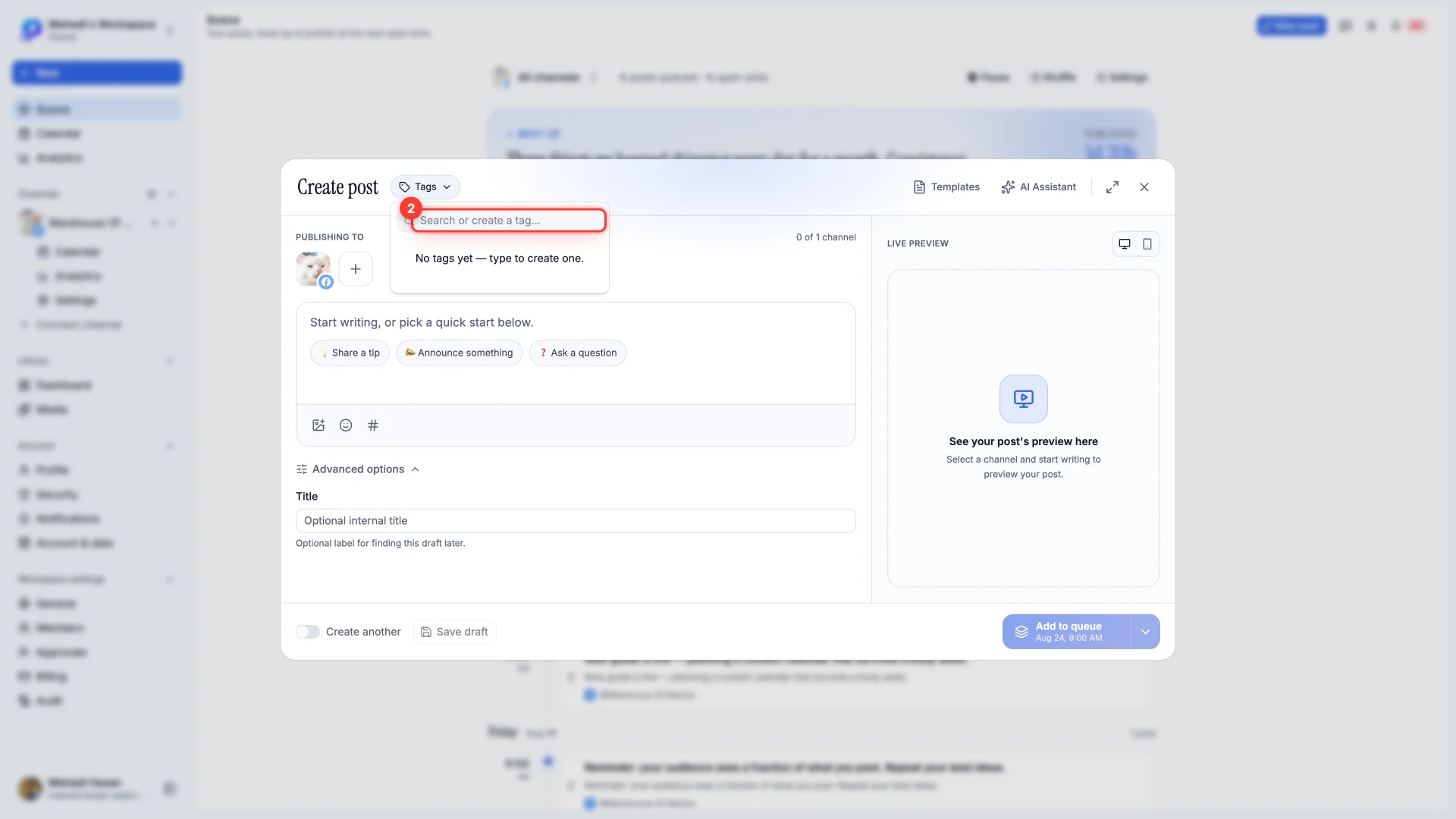Insert hashtag via the # icon

tap(373, 425)
